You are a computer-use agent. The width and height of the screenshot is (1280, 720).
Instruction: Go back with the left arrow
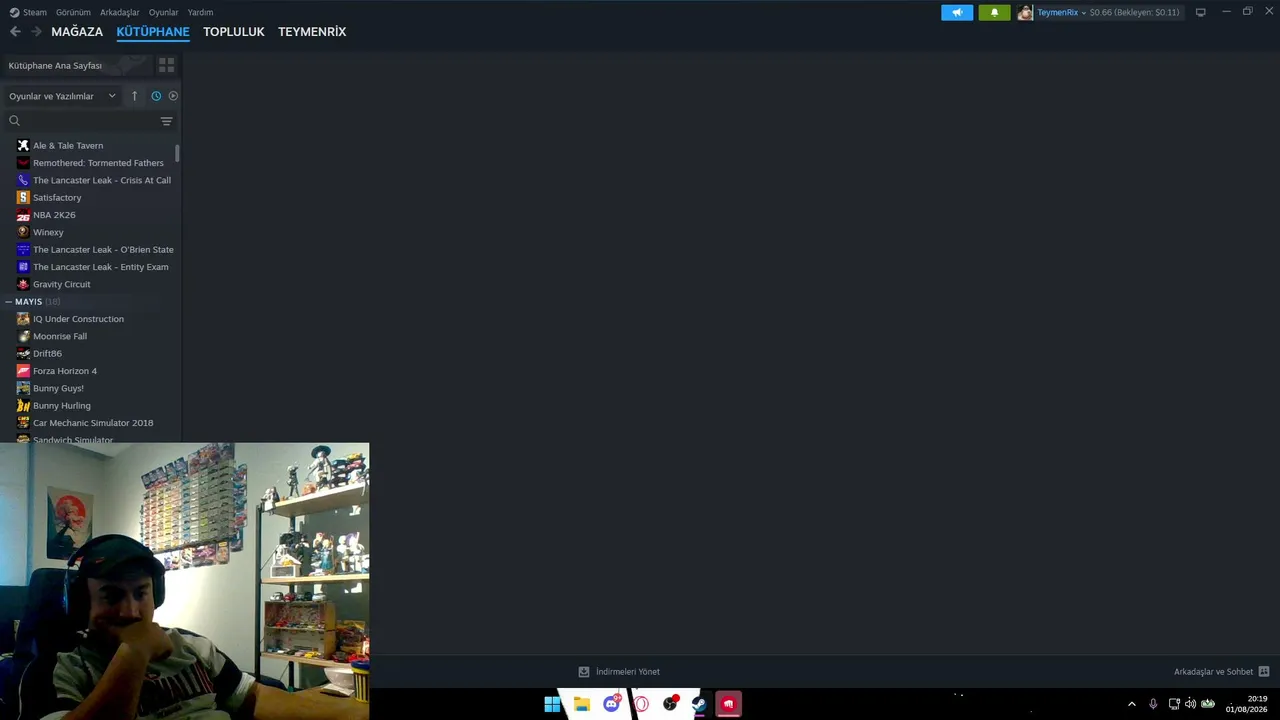point(15,32)
